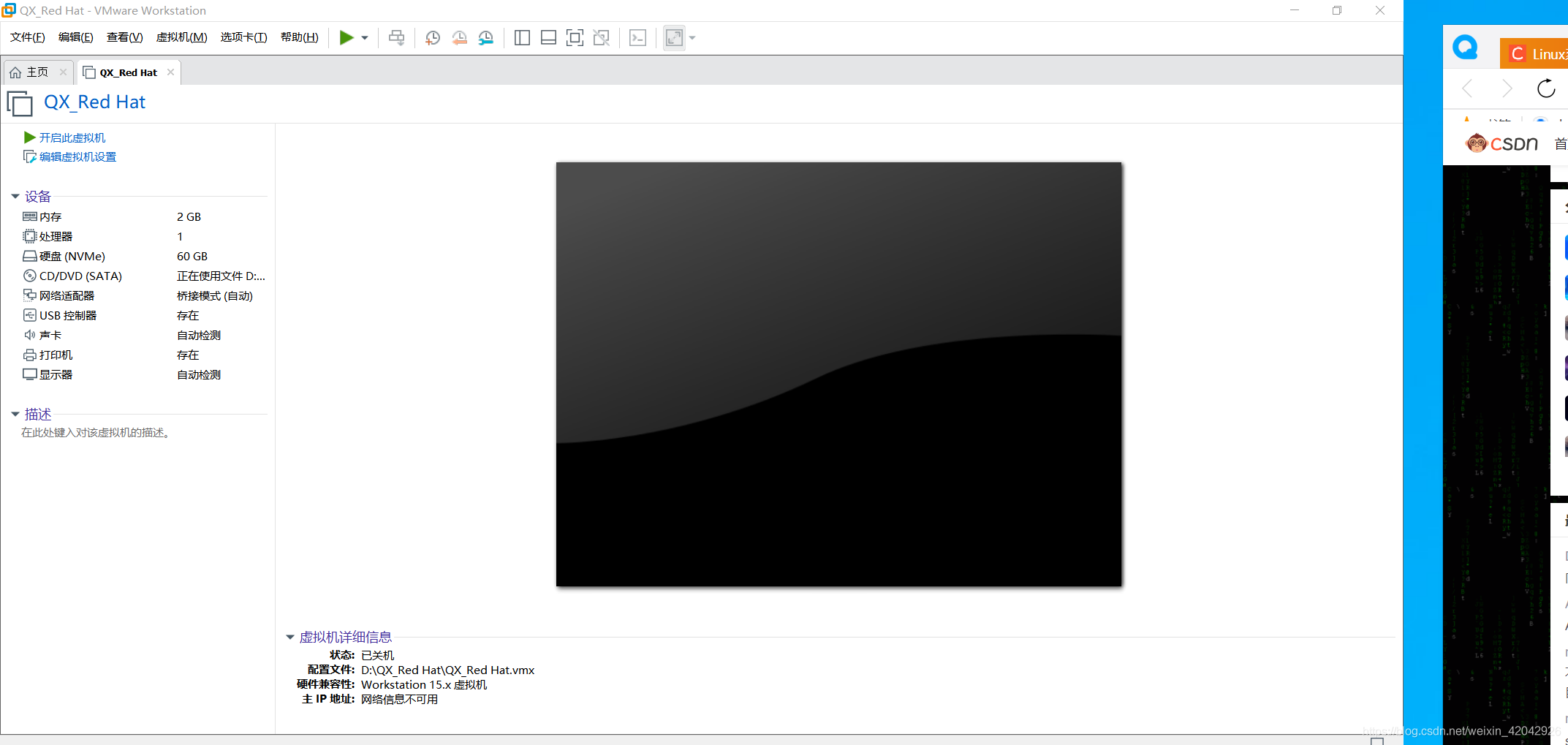Toggle the library sidebar view icon
The image size is (1568, 745).
(522, 38)
